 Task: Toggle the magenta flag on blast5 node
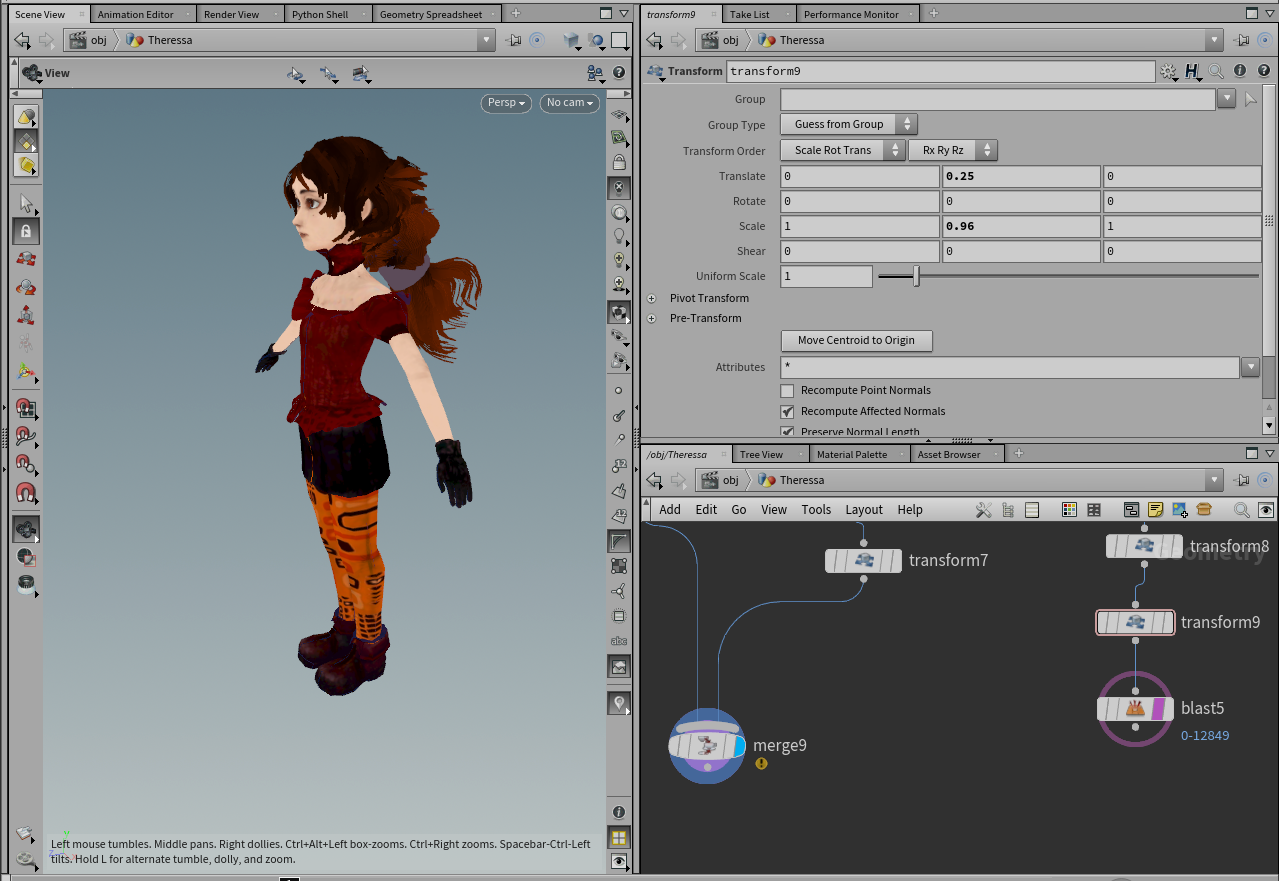[1160, 709]
